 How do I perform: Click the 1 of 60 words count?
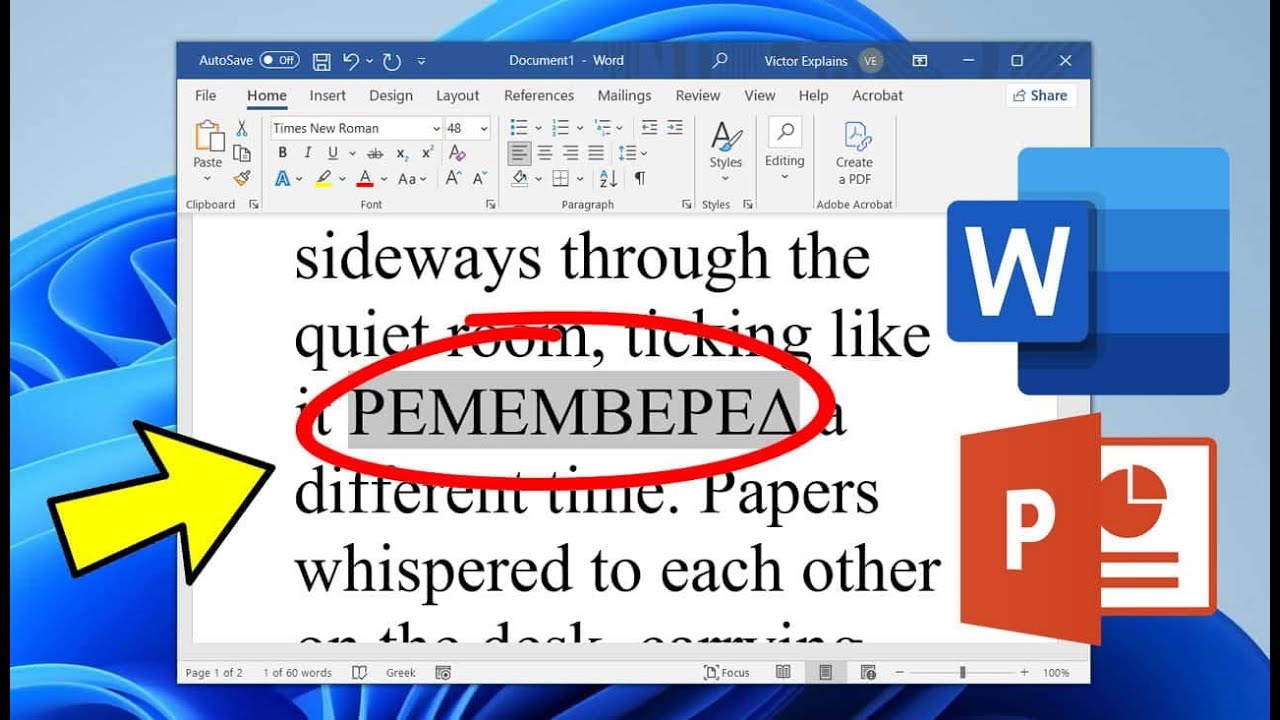click(x=297, y=673)
